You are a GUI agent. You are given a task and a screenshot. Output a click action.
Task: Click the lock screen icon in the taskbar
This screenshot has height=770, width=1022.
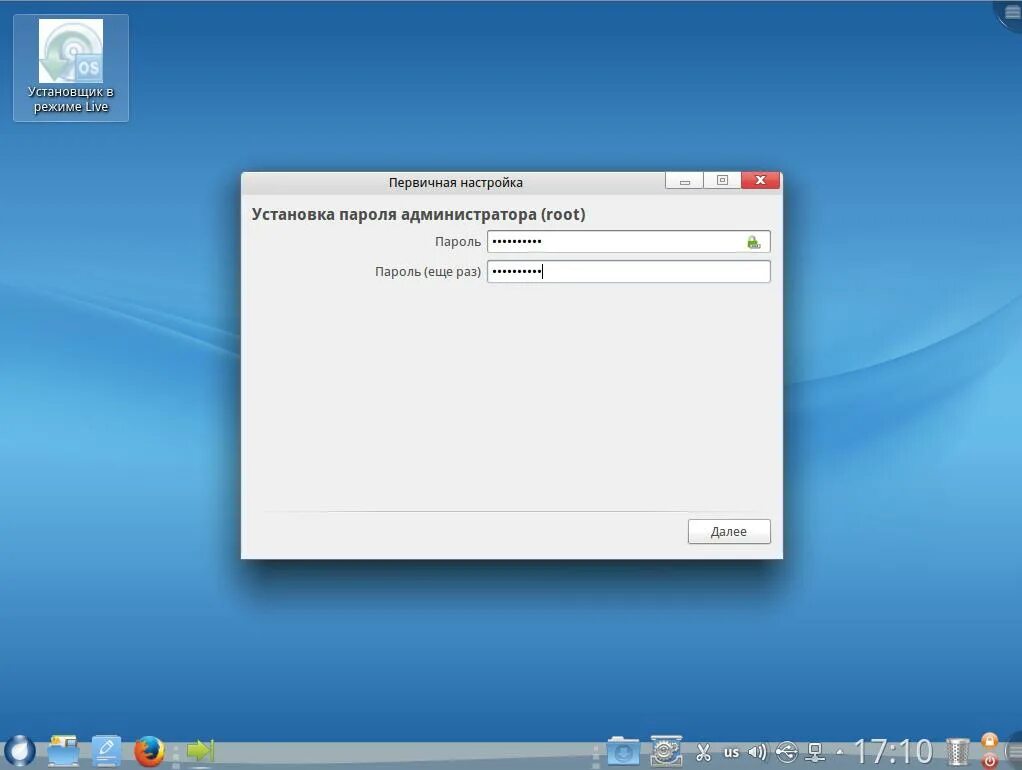pos(989,741)
